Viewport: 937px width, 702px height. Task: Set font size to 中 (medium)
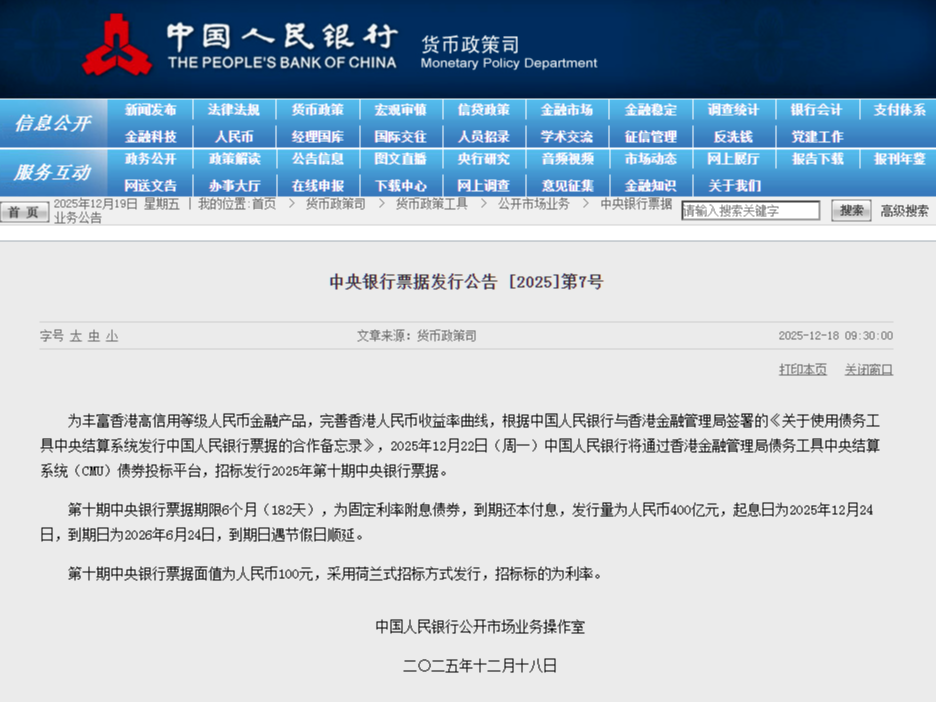pyautogui.click(x=94, y=336)
